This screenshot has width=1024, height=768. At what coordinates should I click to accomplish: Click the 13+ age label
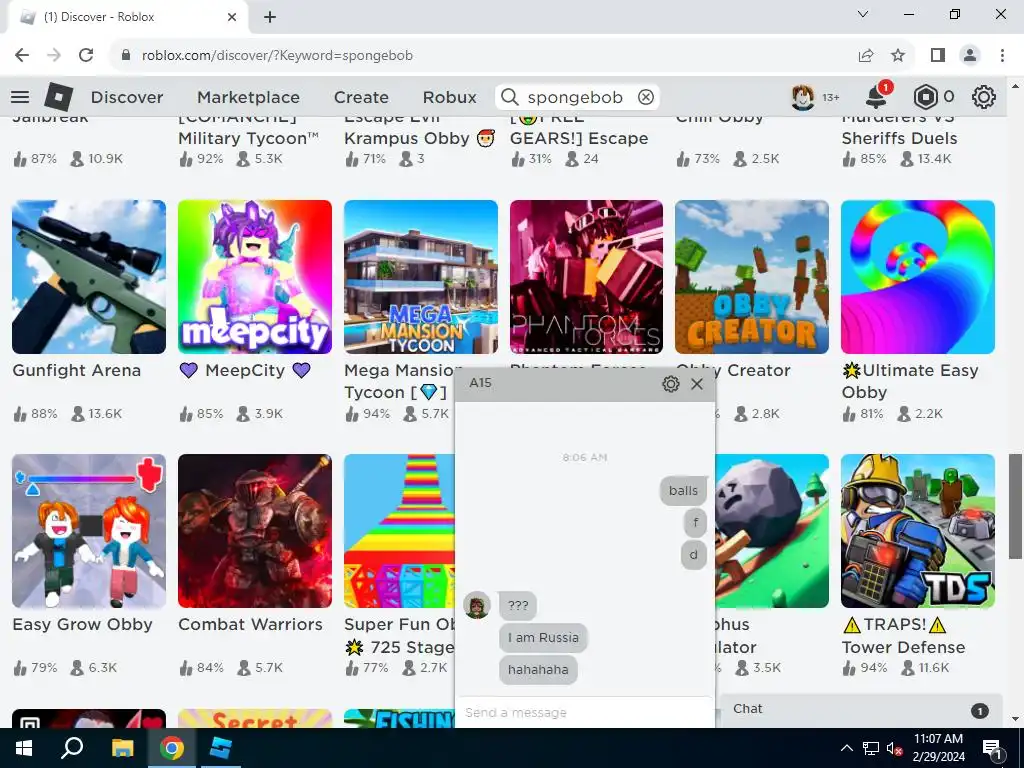(x=831, y=97)
